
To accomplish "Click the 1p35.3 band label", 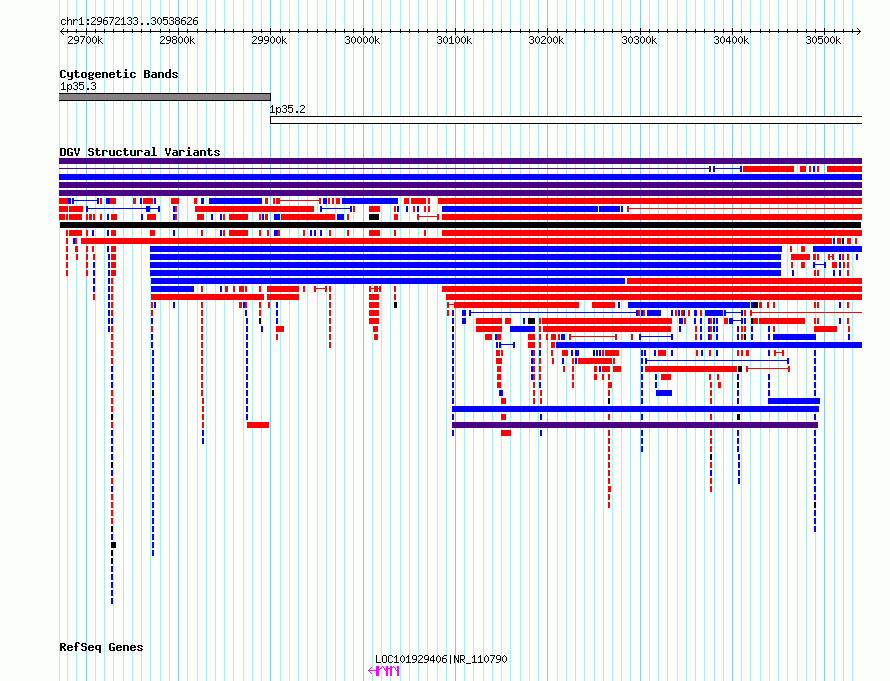I will tap(78, 86).
